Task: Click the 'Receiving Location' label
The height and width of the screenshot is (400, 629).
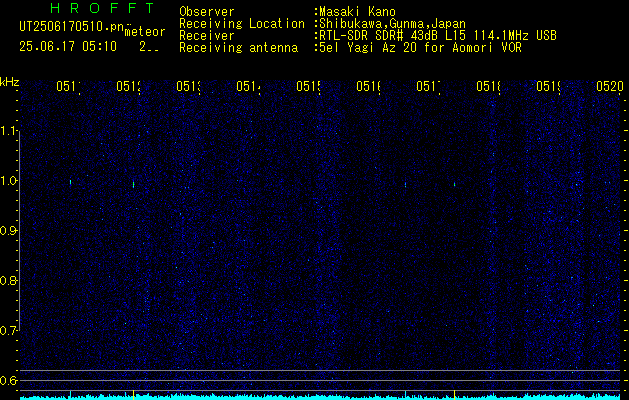Action: 242,24
